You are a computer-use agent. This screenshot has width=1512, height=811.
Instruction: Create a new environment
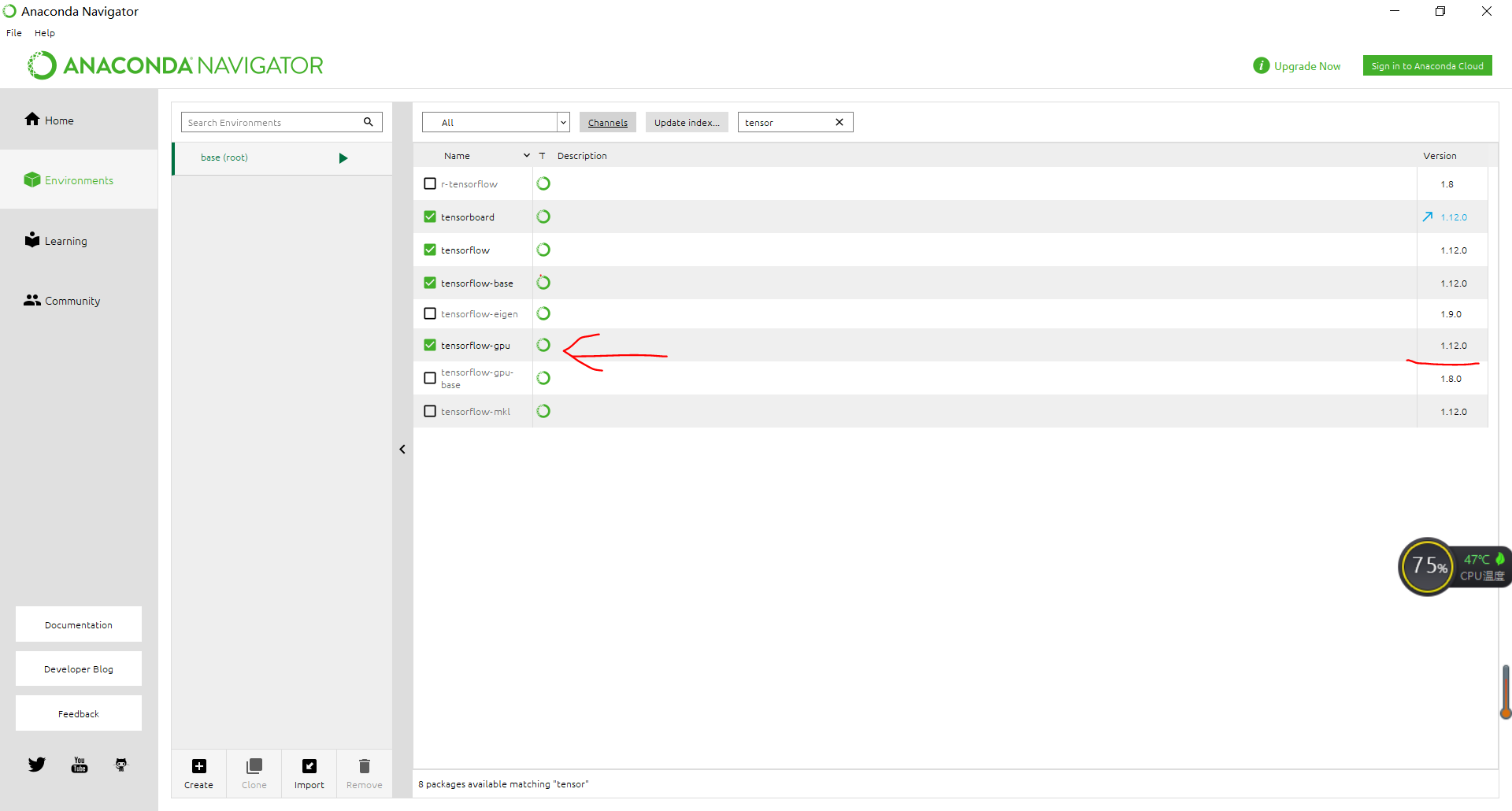(x=199, y=773)
